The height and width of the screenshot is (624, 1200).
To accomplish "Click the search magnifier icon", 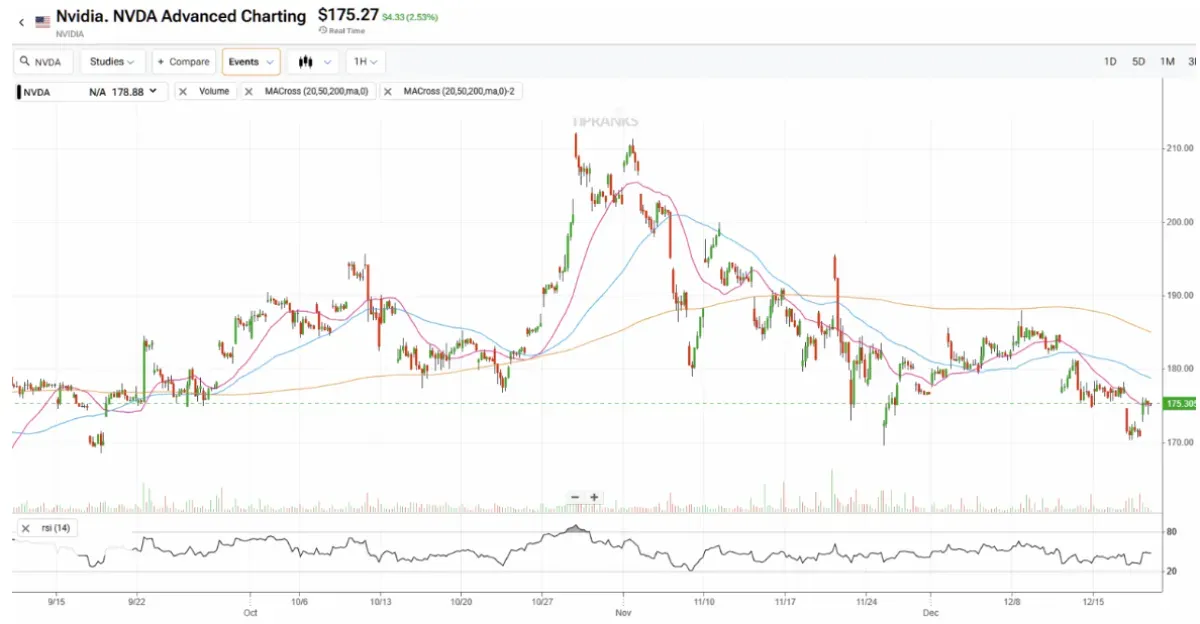I will coord(25,62).
